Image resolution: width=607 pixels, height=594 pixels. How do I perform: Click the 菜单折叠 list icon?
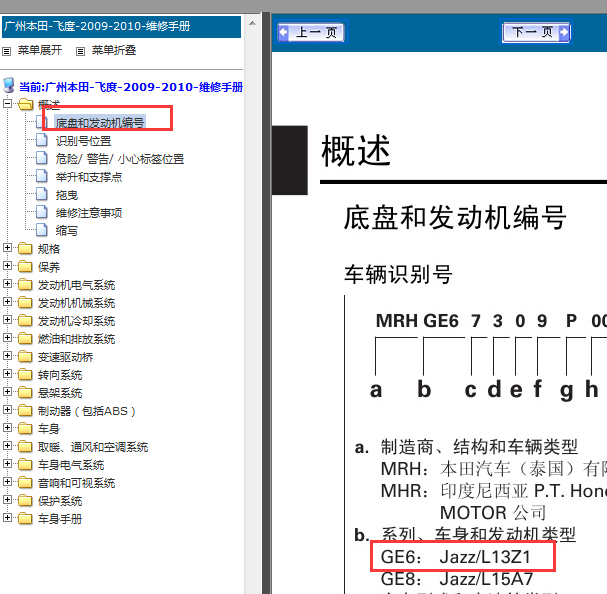coord(80,51)
